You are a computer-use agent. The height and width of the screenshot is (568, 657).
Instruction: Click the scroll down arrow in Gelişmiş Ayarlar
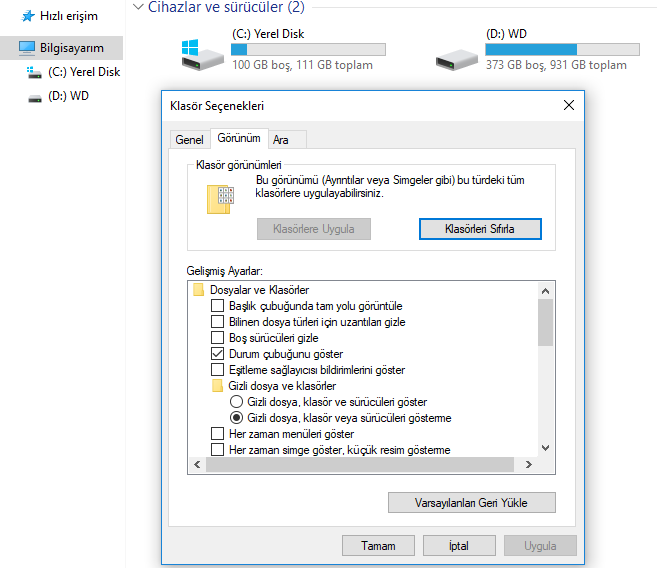545,448
